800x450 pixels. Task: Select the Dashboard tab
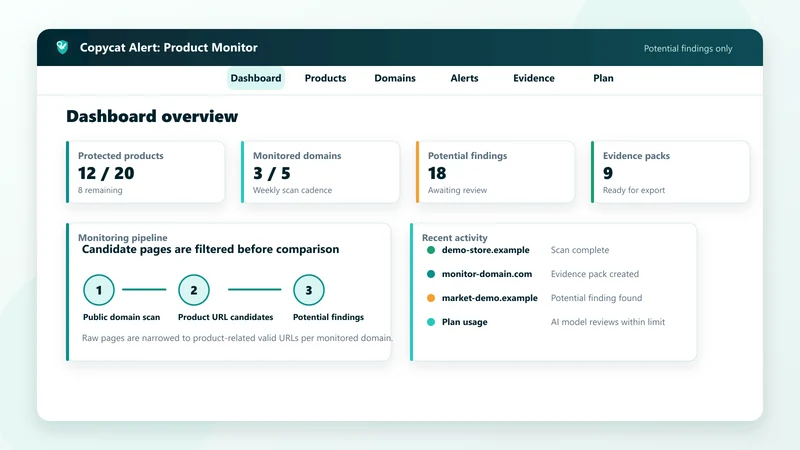[256, 78]
